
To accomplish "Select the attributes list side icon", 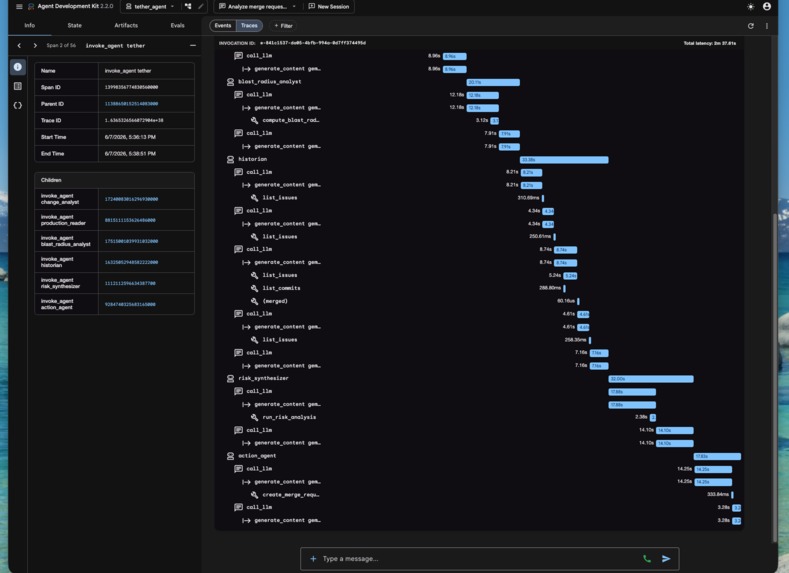I will click(18, 86).
